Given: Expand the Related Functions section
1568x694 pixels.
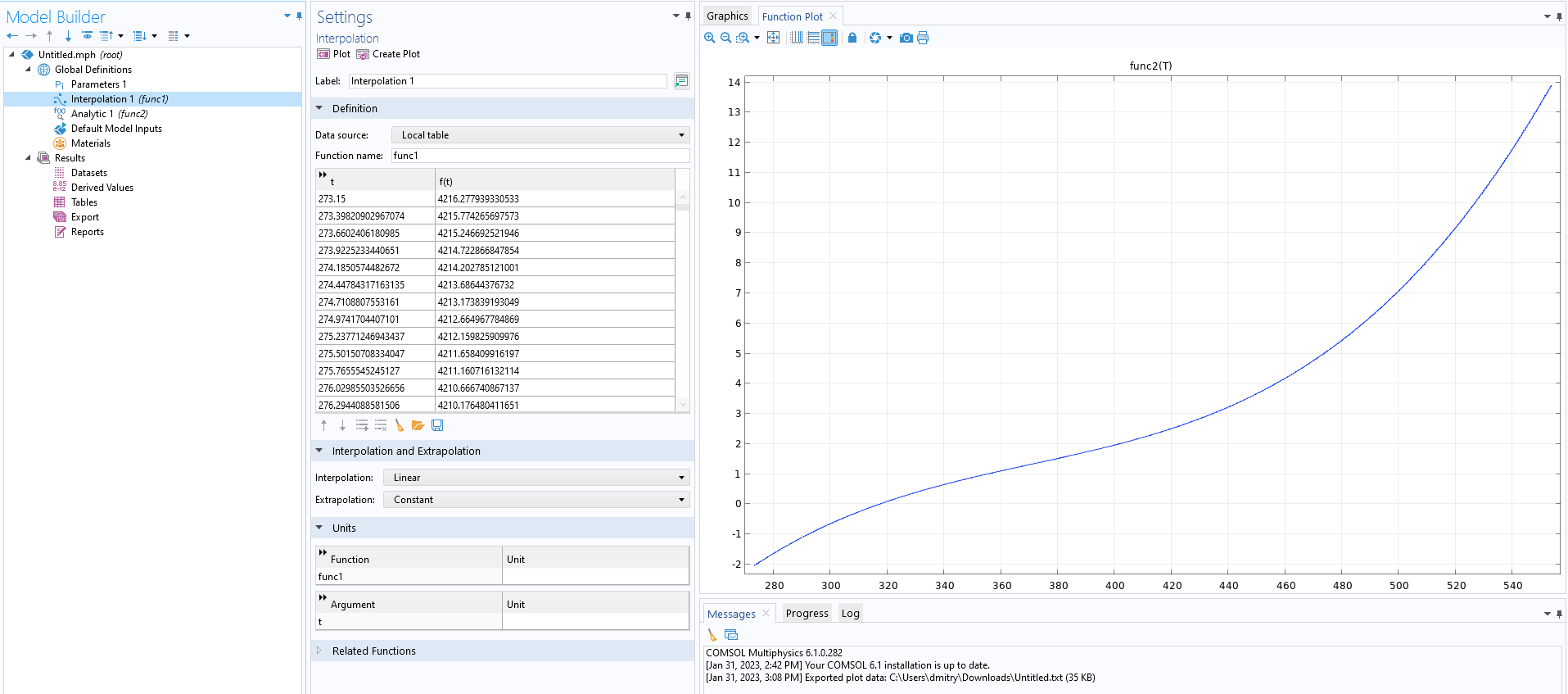Looking at the screenshot, I should tap(373, 651).
